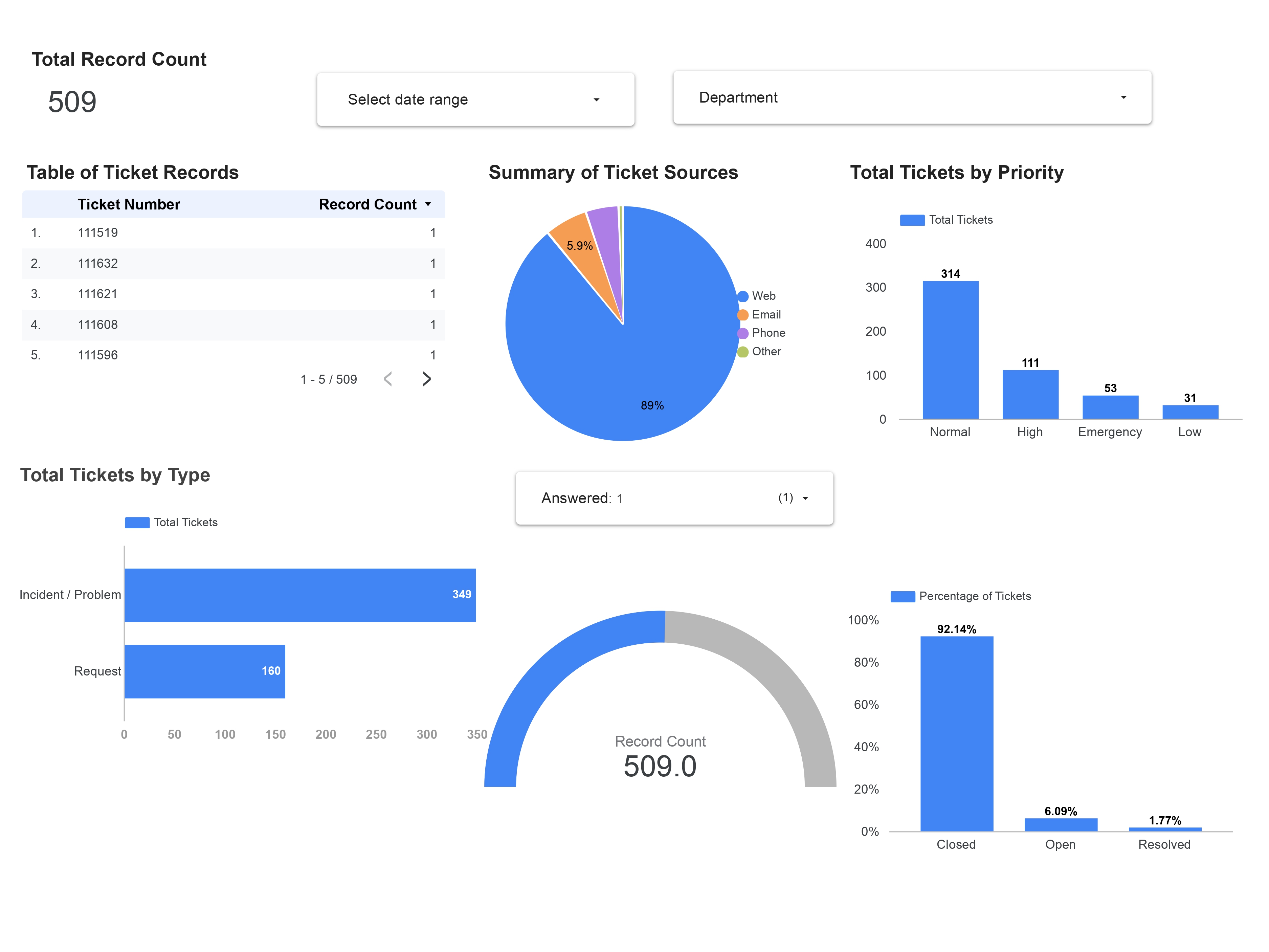The height and width of the screenshot is (952, 1269).
Task: Expand the Answered filter options
Action: 805,498
